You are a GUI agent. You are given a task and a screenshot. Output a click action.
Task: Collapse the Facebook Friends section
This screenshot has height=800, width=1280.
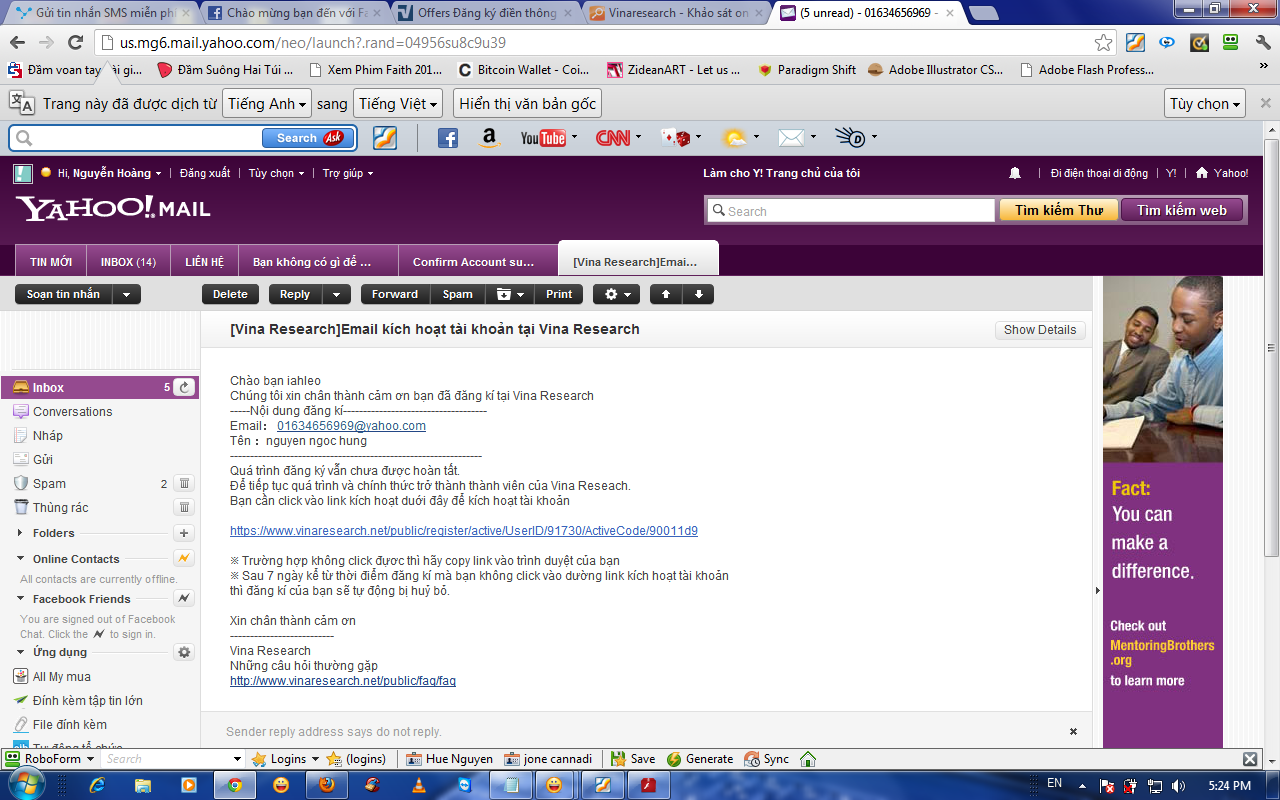(x=20, y=599)
